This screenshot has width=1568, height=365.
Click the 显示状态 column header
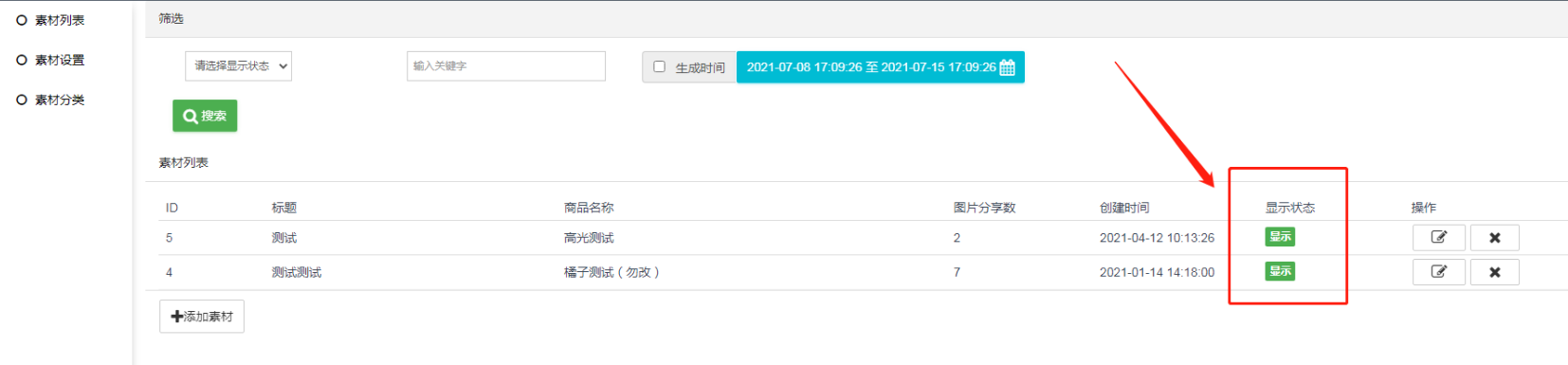coord(1290,208)
